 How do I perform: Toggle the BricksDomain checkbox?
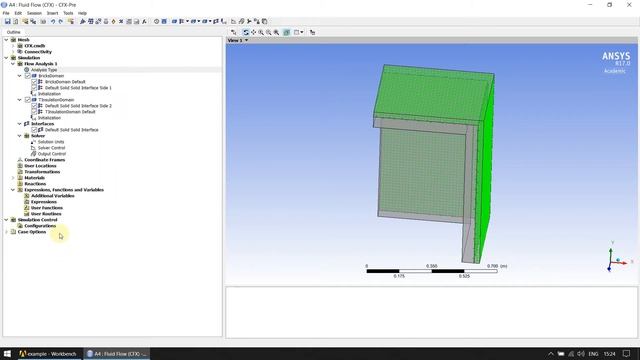[28, 76]
